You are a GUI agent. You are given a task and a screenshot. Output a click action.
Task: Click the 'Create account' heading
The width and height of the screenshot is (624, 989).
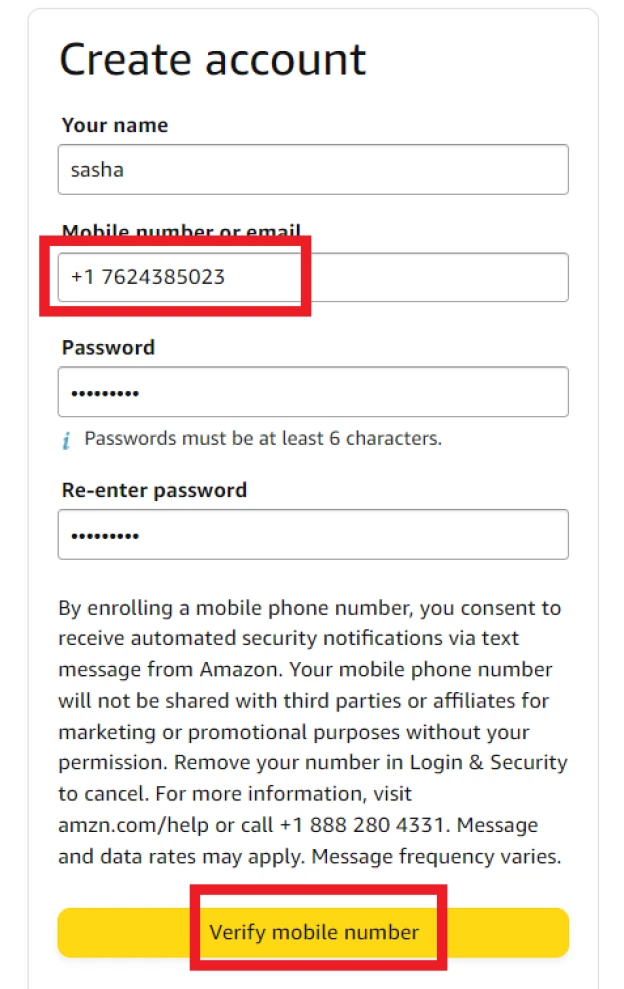click(213, 59)
